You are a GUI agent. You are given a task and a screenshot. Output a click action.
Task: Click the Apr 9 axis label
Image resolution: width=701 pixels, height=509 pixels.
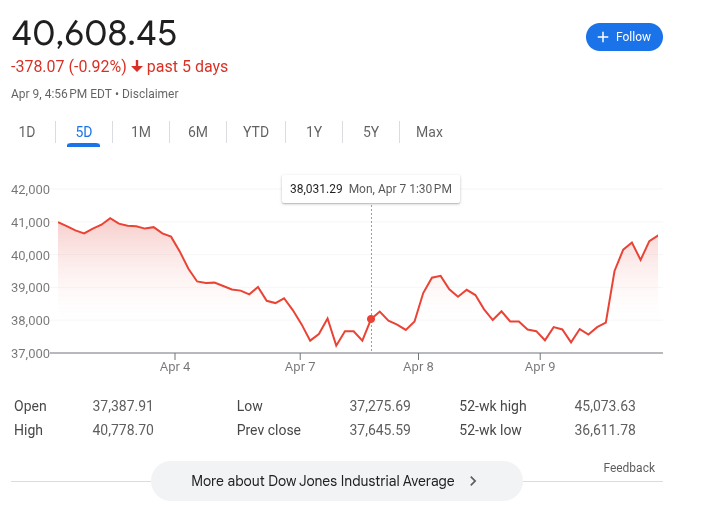coord(540,367)
